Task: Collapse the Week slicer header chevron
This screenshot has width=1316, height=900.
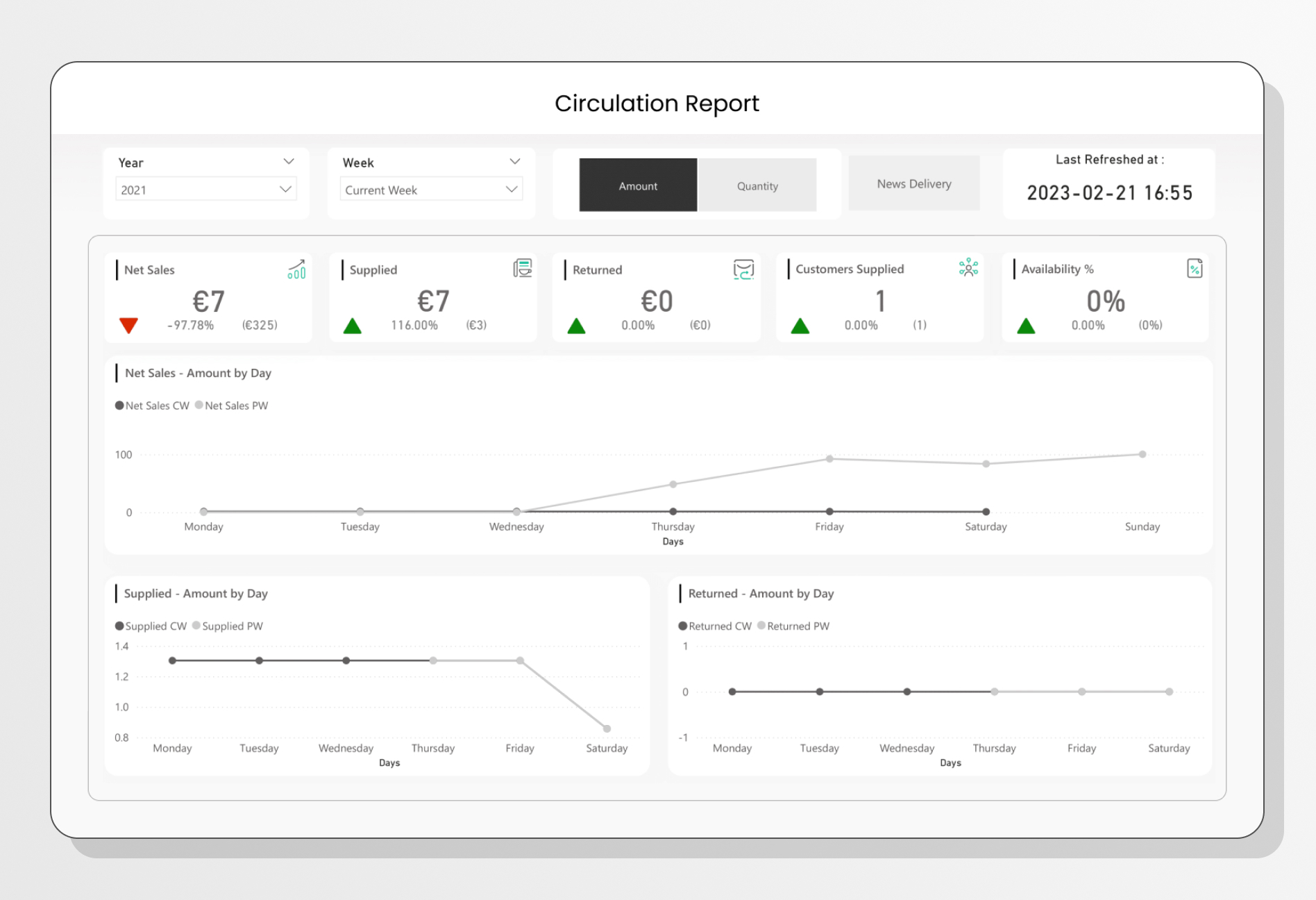Action: coord(514,161)
